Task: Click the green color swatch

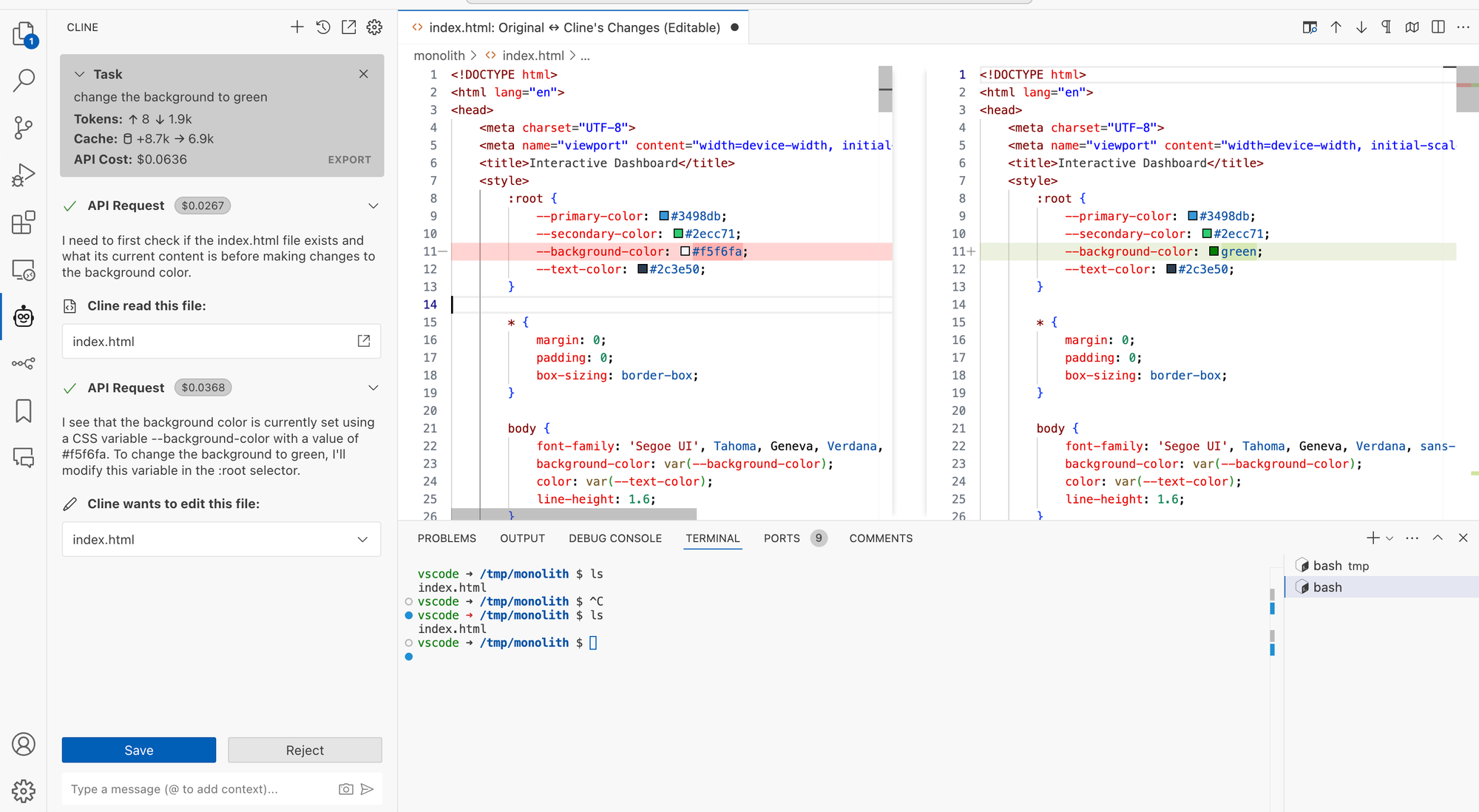Action: point(1214,251)
